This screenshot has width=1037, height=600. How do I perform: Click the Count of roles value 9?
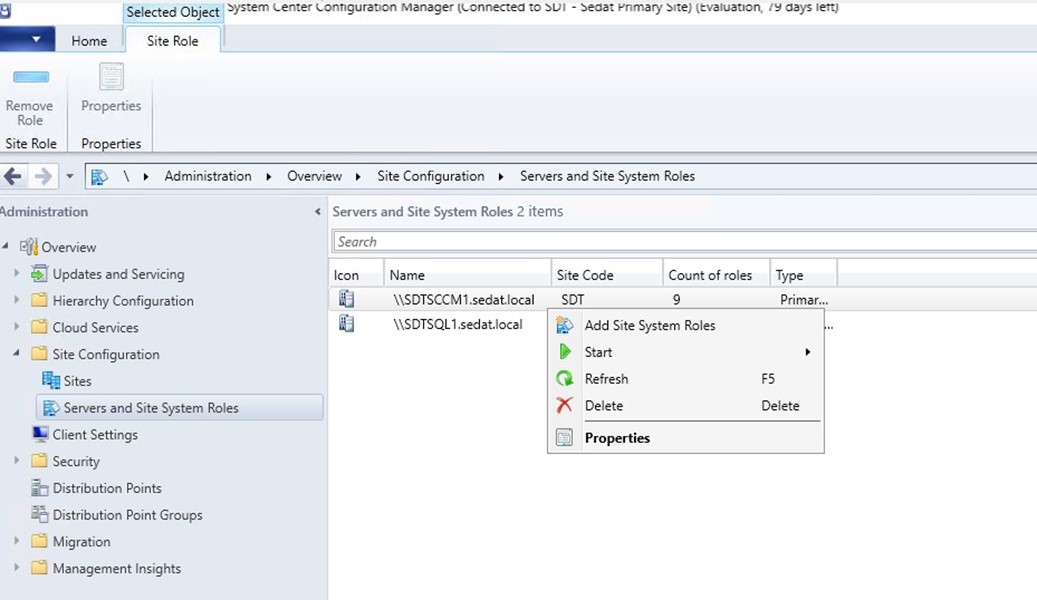[677, 300]
